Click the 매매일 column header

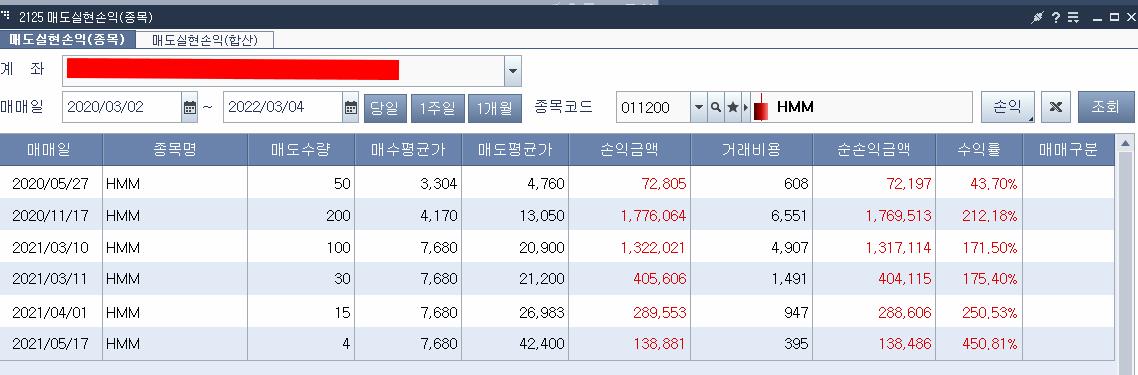click(50, 150)
